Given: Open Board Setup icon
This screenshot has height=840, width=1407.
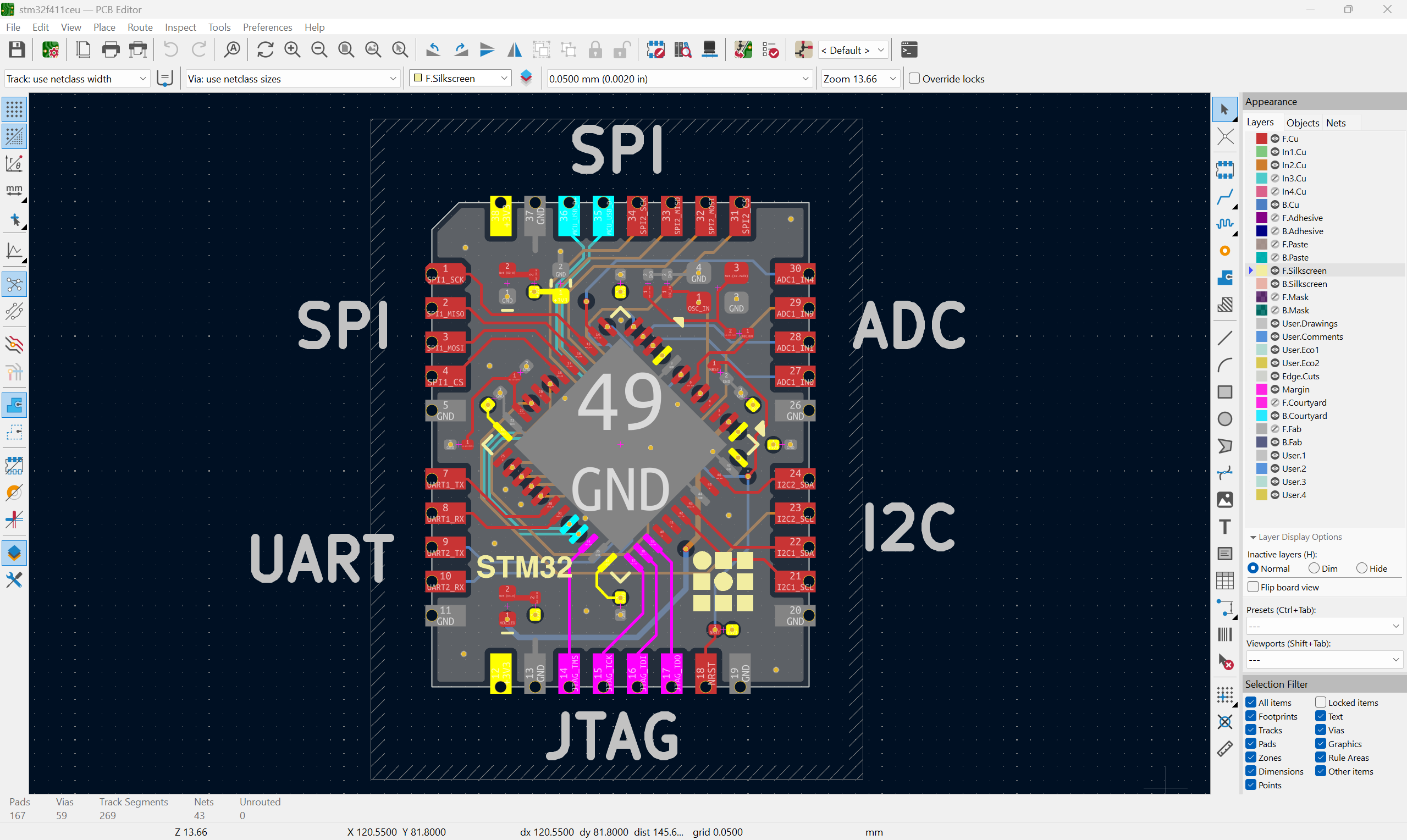Looking at the screenshot, I should (51, 50).
